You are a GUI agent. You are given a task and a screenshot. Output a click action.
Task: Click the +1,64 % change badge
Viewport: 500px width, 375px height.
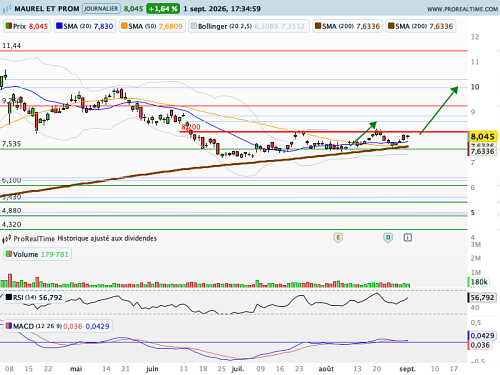coord(163,9)
